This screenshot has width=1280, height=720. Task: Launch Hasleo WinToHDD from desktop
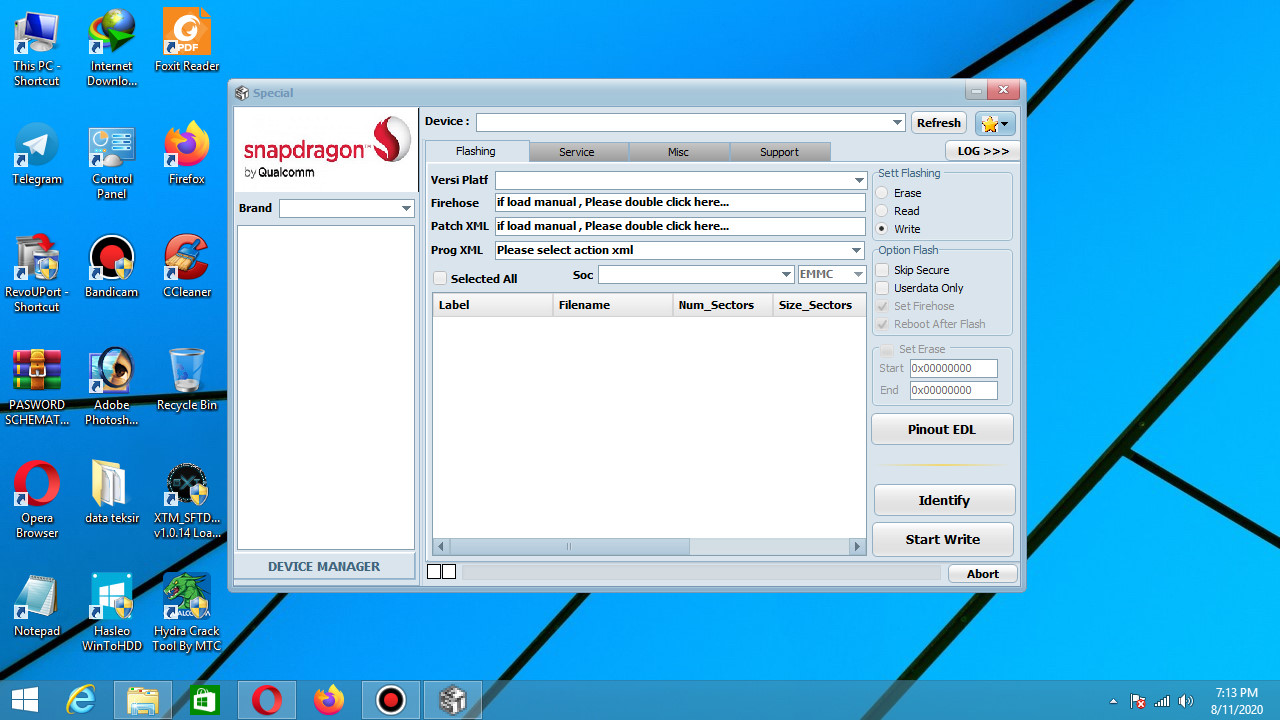[112, 613]
